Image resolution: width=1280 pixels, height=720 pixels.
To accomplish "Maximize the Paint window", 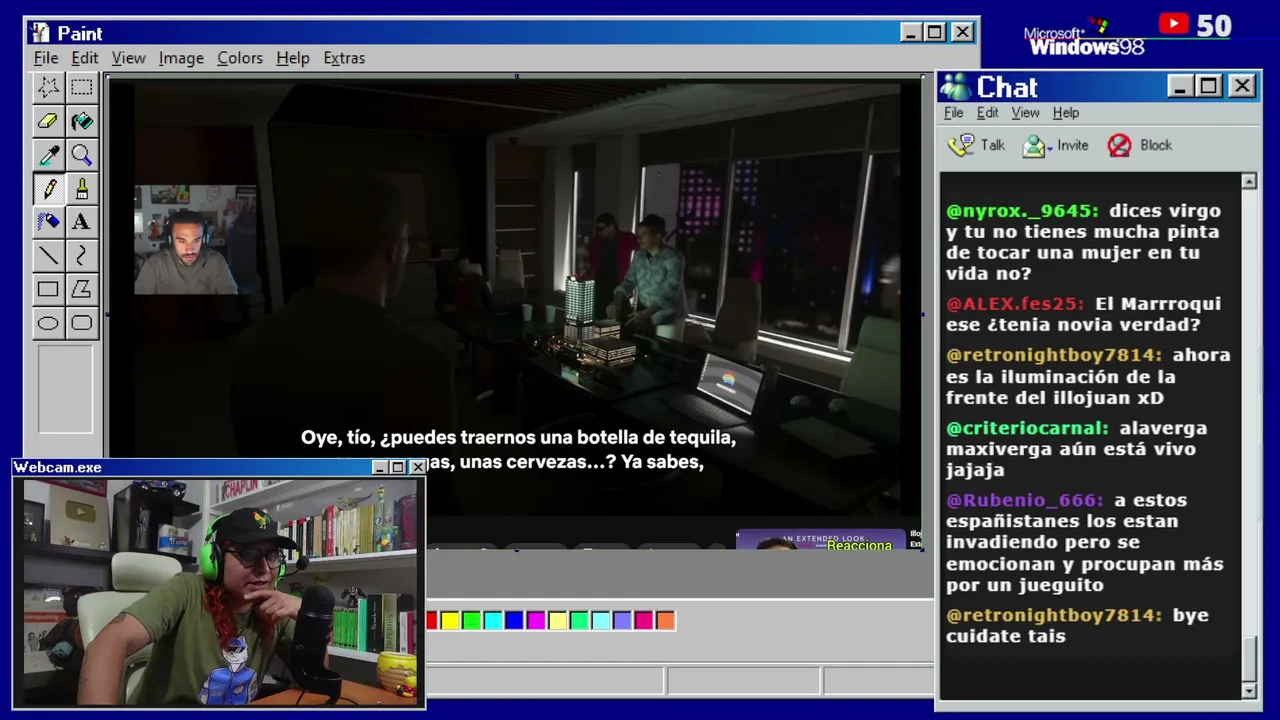I will point(935,32).
